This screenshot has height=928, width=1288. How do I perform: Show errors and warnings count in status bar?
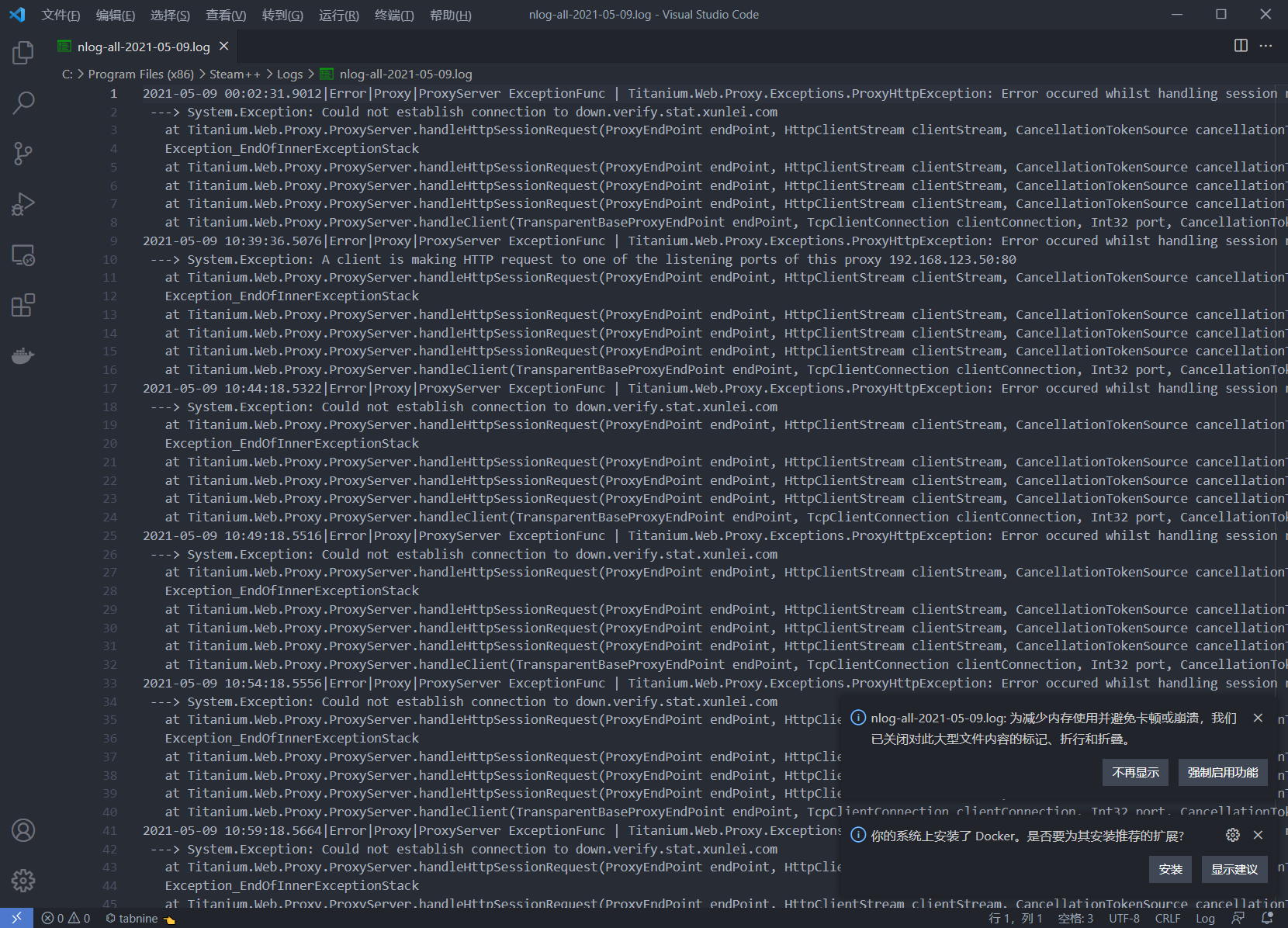coord(66,918)
